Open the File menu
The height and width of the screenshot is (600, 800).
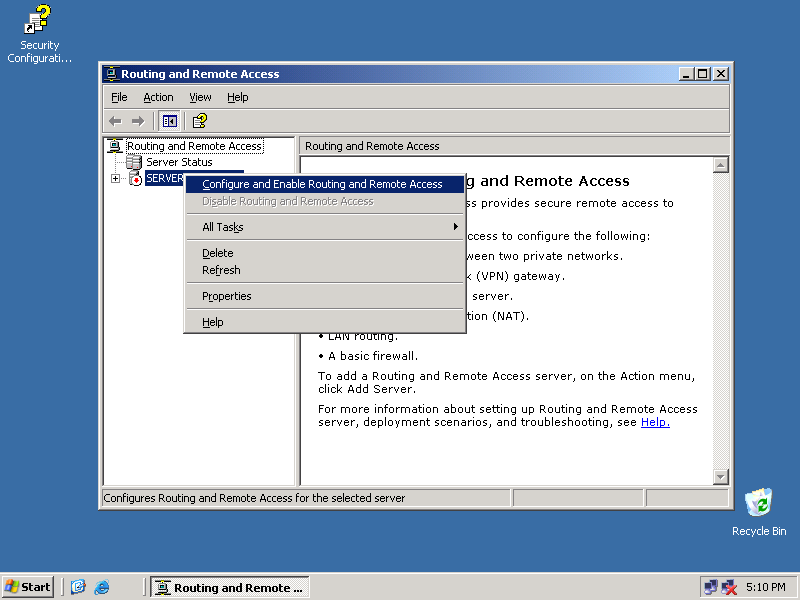(119, 97)
